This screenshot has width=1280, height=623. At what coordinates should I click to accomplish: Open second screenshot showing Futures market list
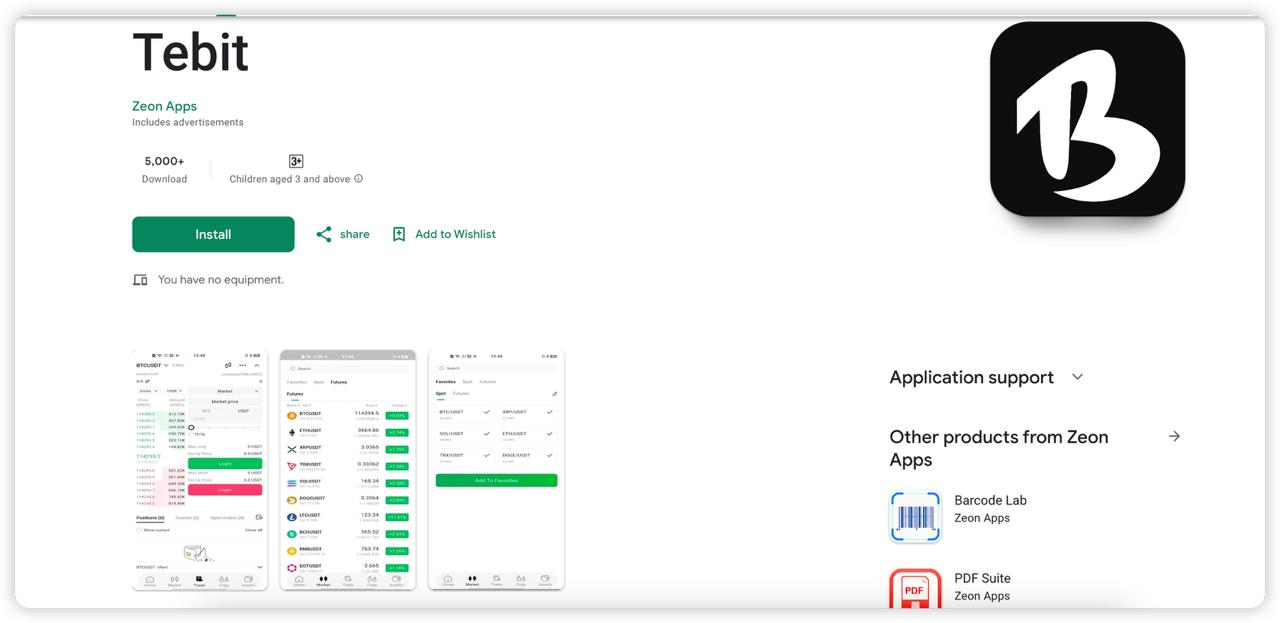348,470
